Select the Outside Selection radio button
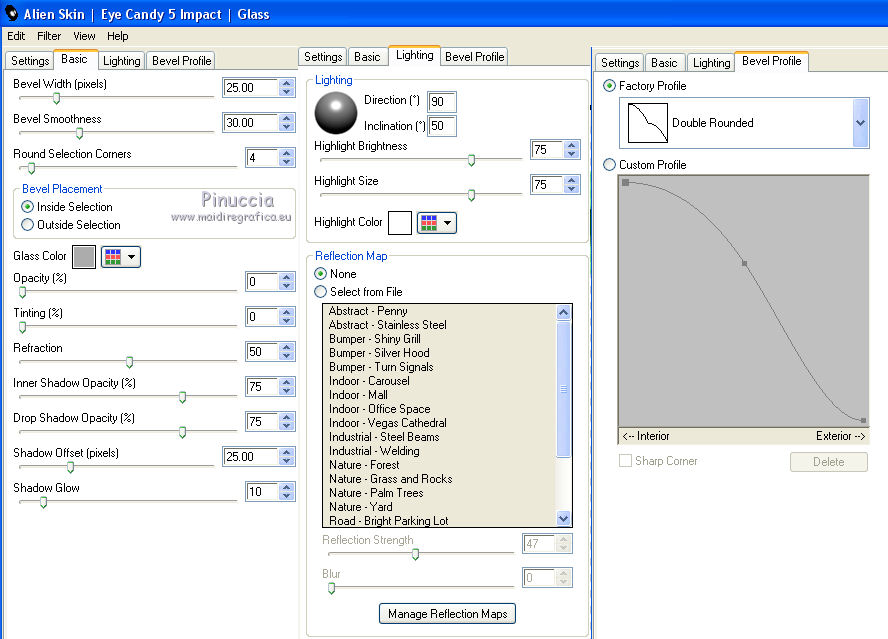 (x=28, y=225)
